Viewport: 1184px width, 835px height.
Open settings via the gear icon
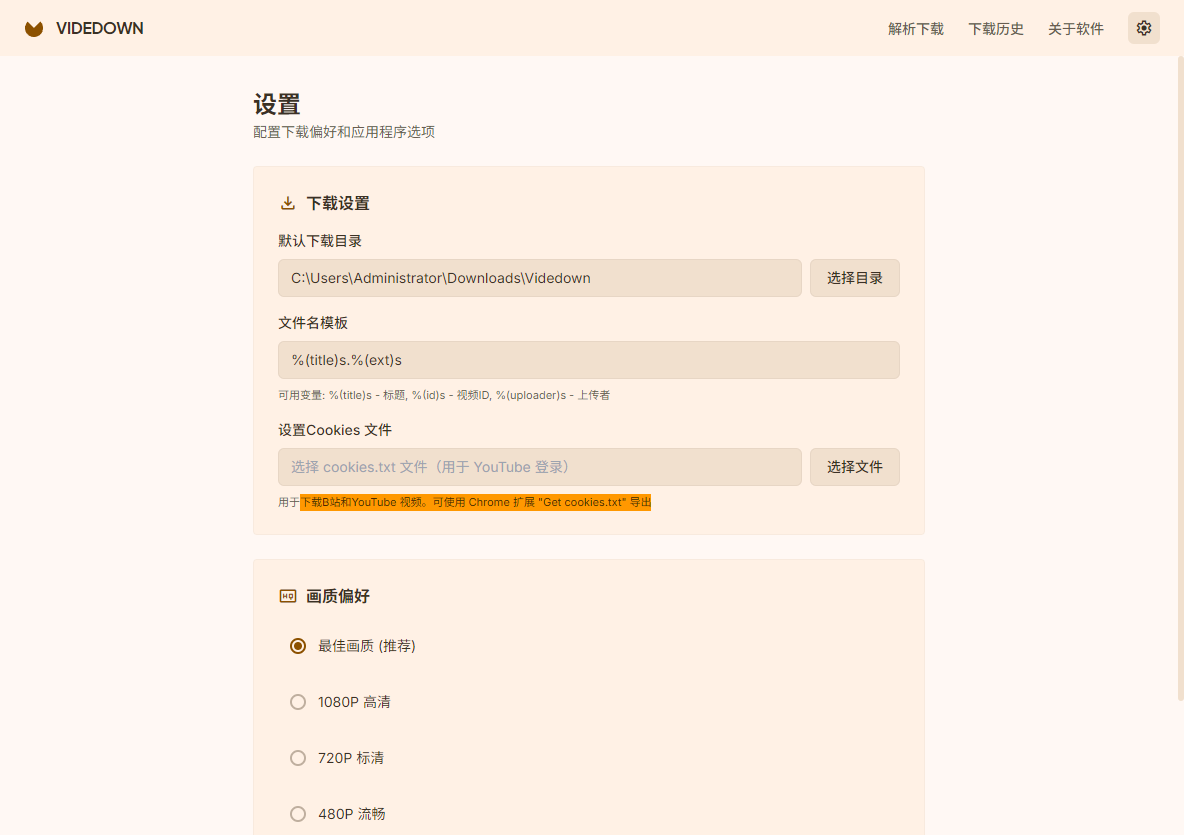1143,28
